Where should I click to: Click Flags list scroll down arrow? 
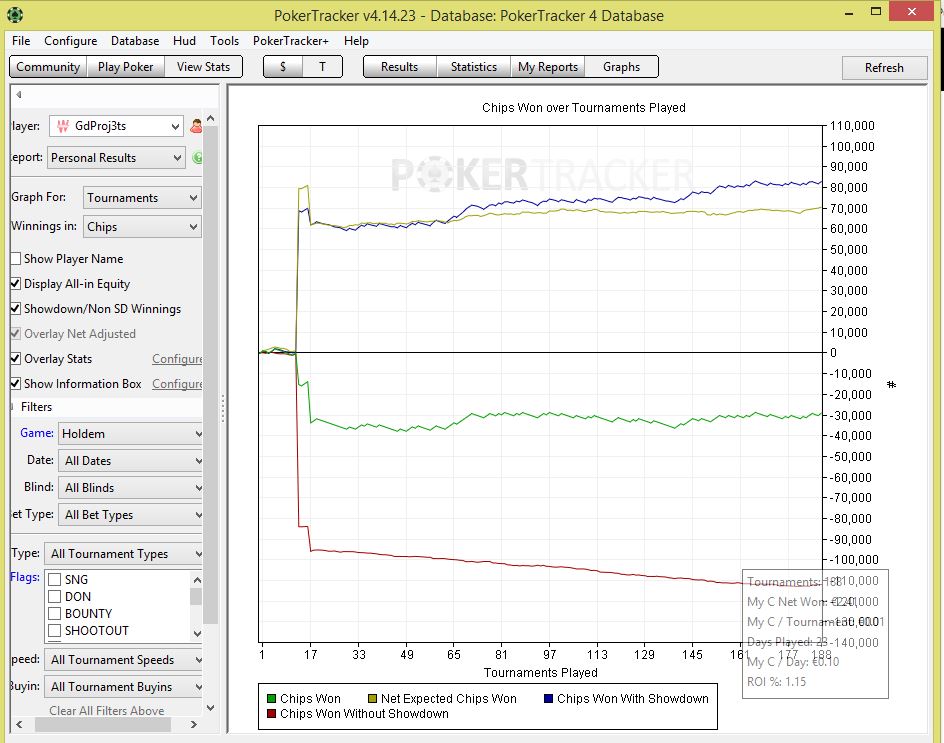(x=196, y=633)
